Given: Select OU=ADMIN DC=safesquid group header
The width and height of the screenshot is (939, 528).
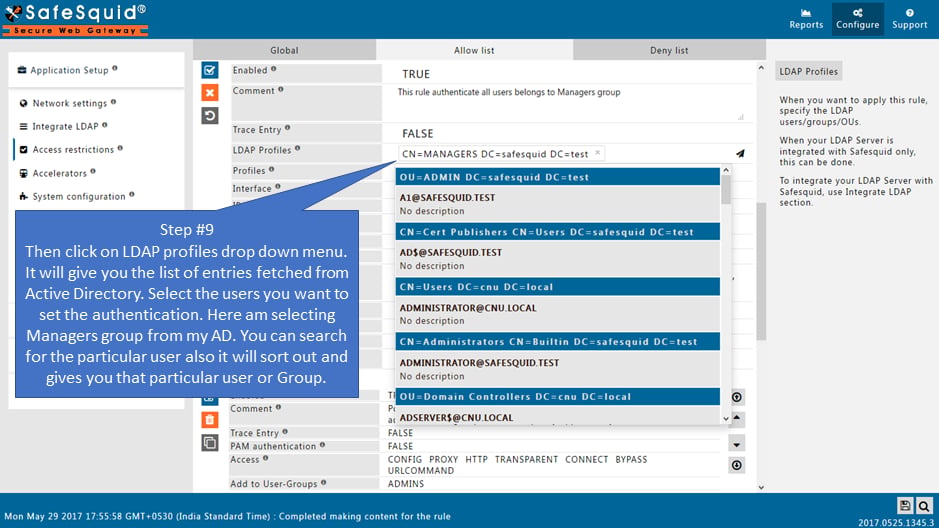Looking at the screenshot, I should 558,177.
